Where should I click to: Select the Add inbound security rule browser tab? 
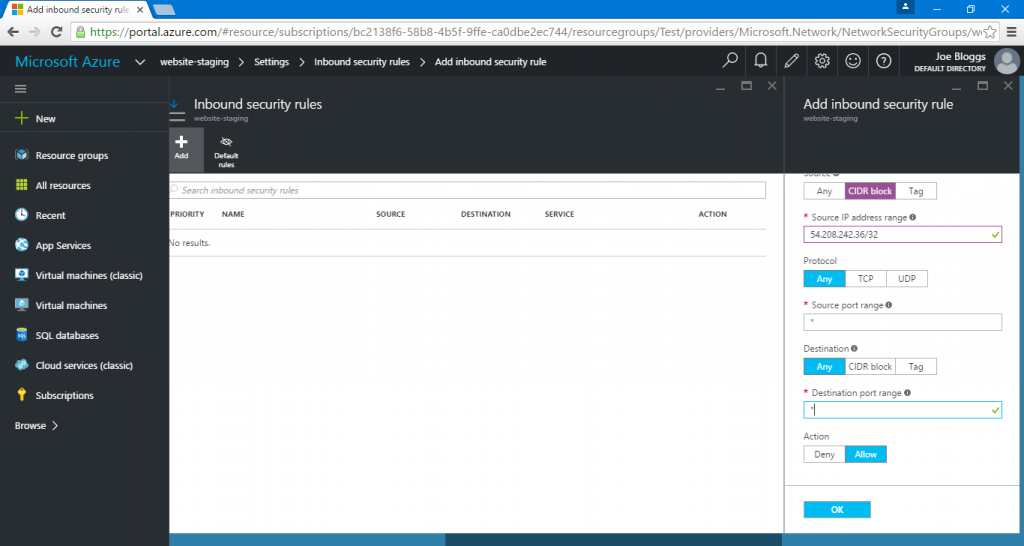[77, 10]
